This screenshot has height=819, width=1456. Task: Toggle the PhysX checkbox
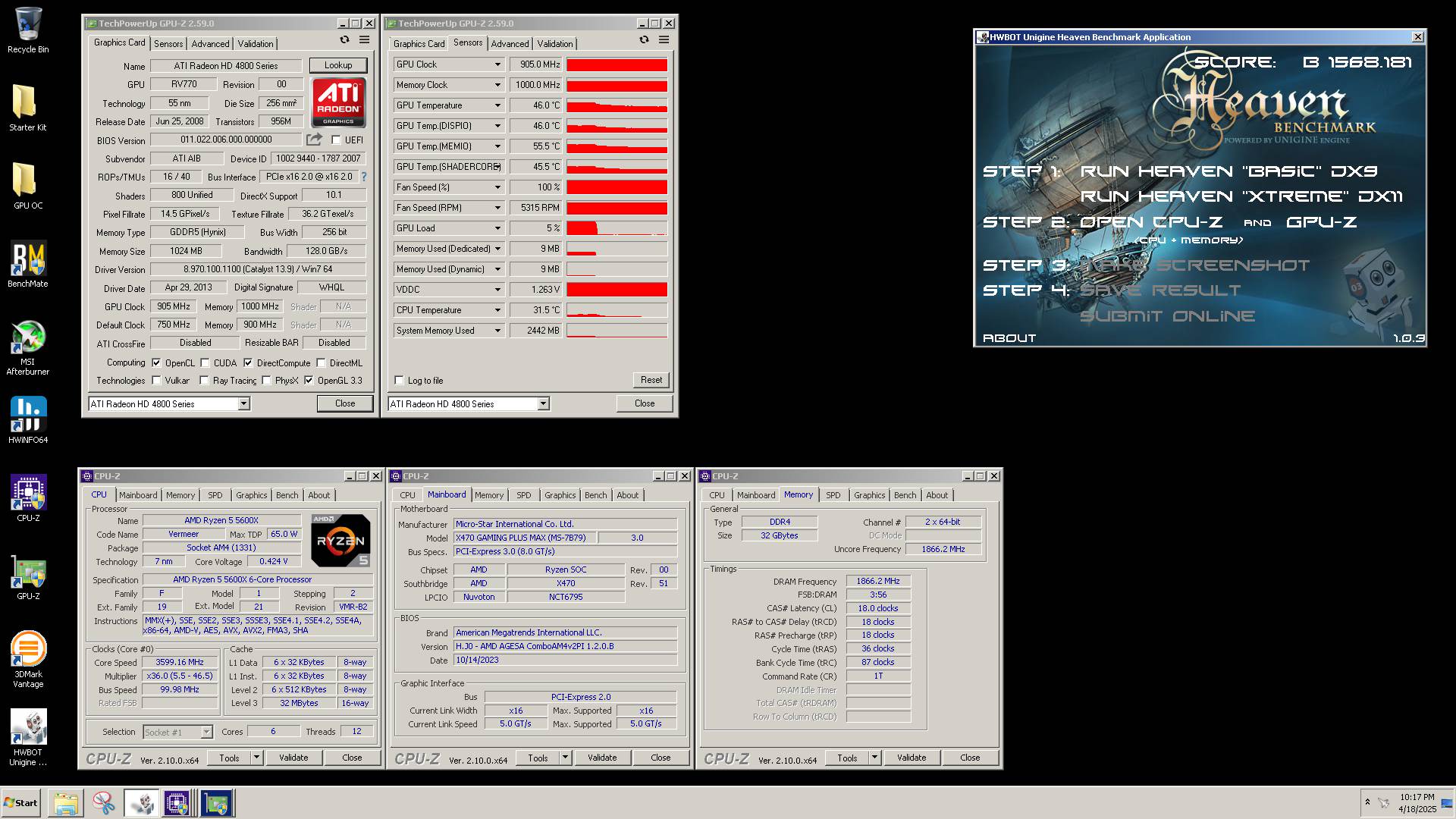pyautogui.click(x=266, y=381)
